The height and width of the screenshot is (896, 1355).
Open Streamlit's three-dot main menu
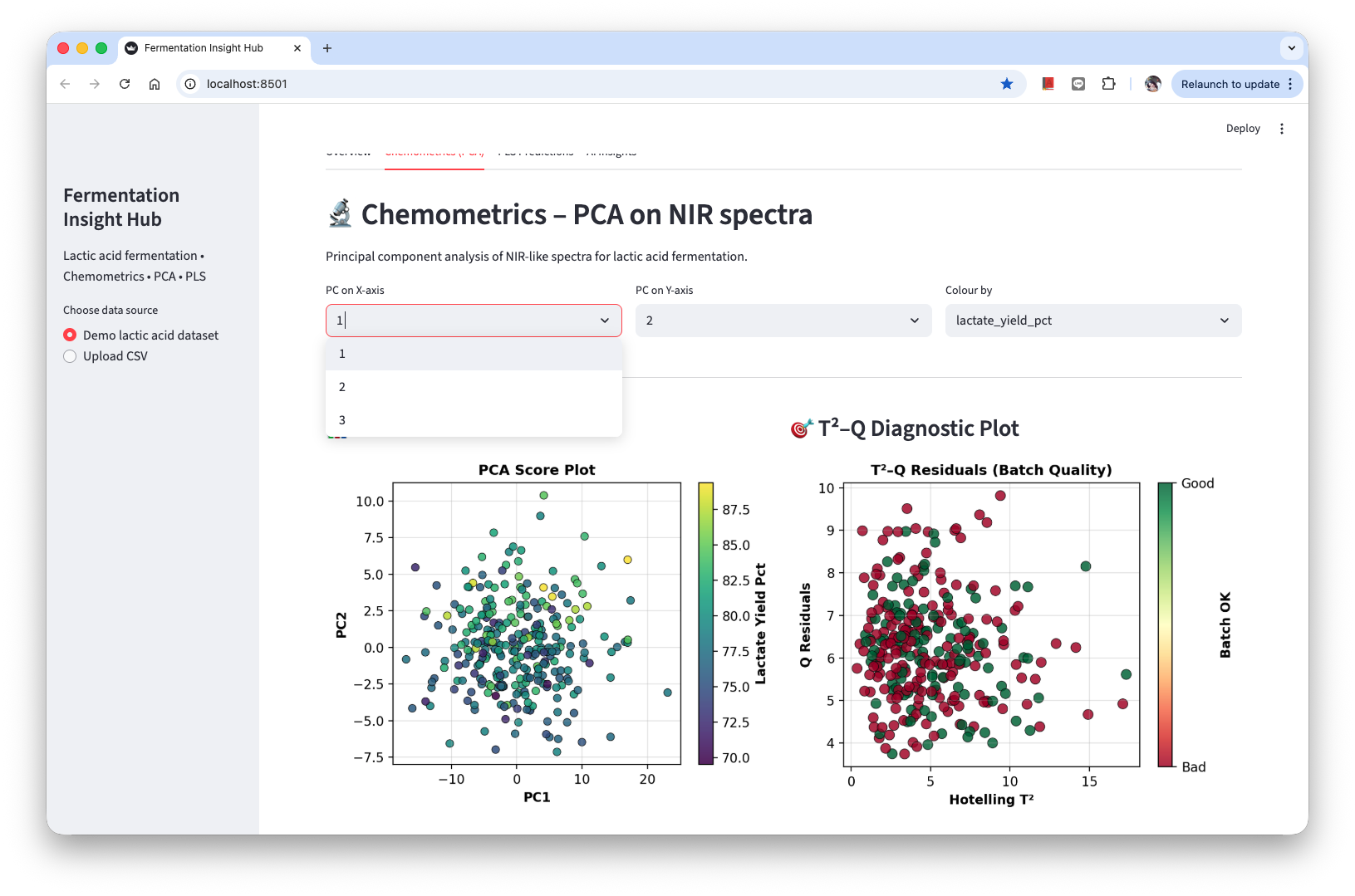click(1282, 129)
